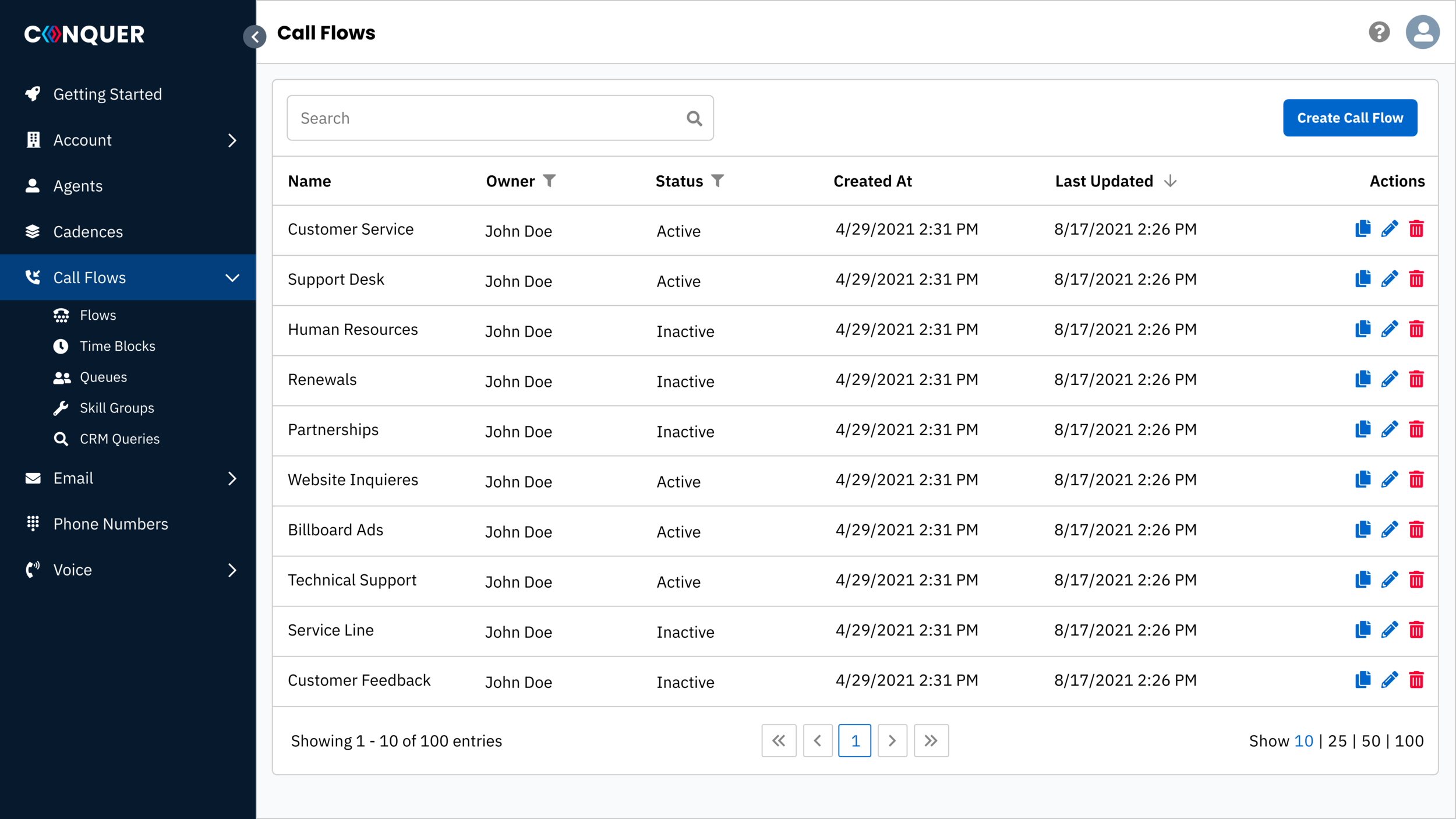Viewport: 1456px width, 819px height.
Task: Duplicate the Technical Support call flow
Action: tap(1363, 580)
